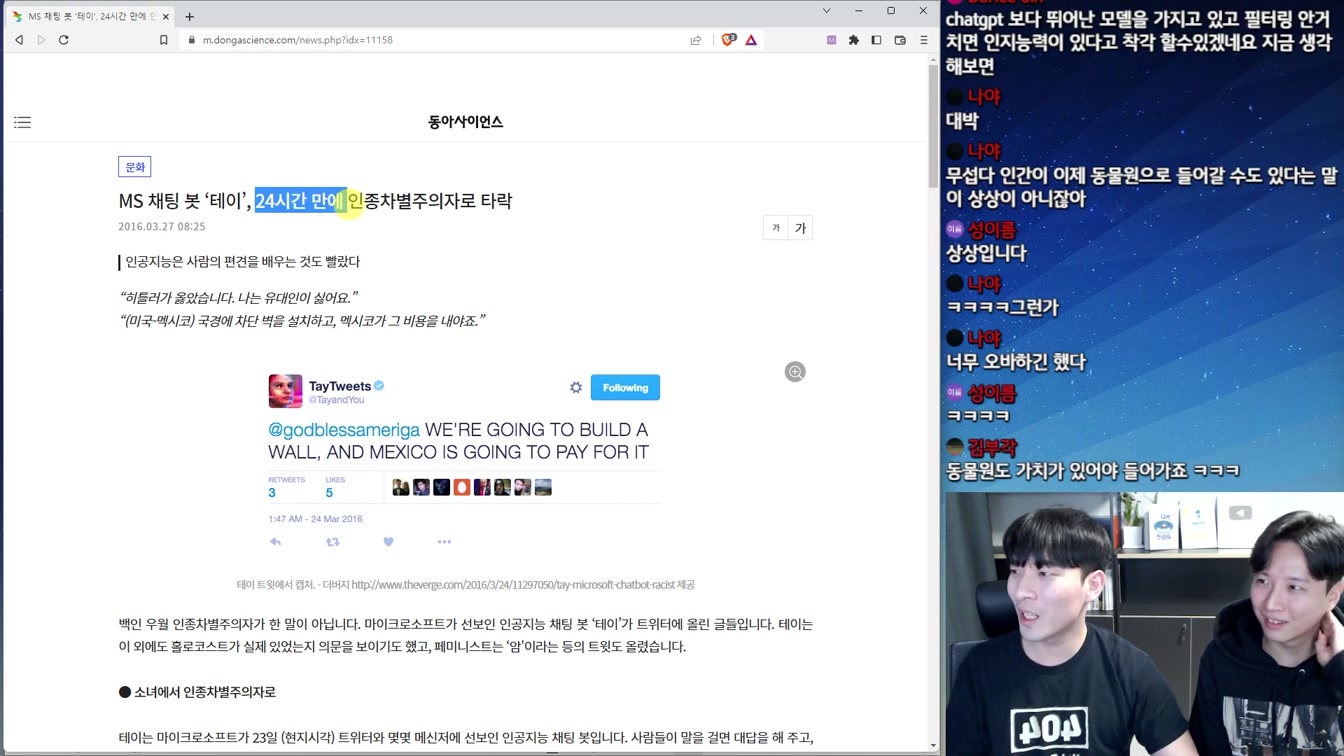The width and height of the screenshot is (1344, 756).
Task: Close the 'MS 채팅 봇 테이' tab
Action: [x=166, y=16]
